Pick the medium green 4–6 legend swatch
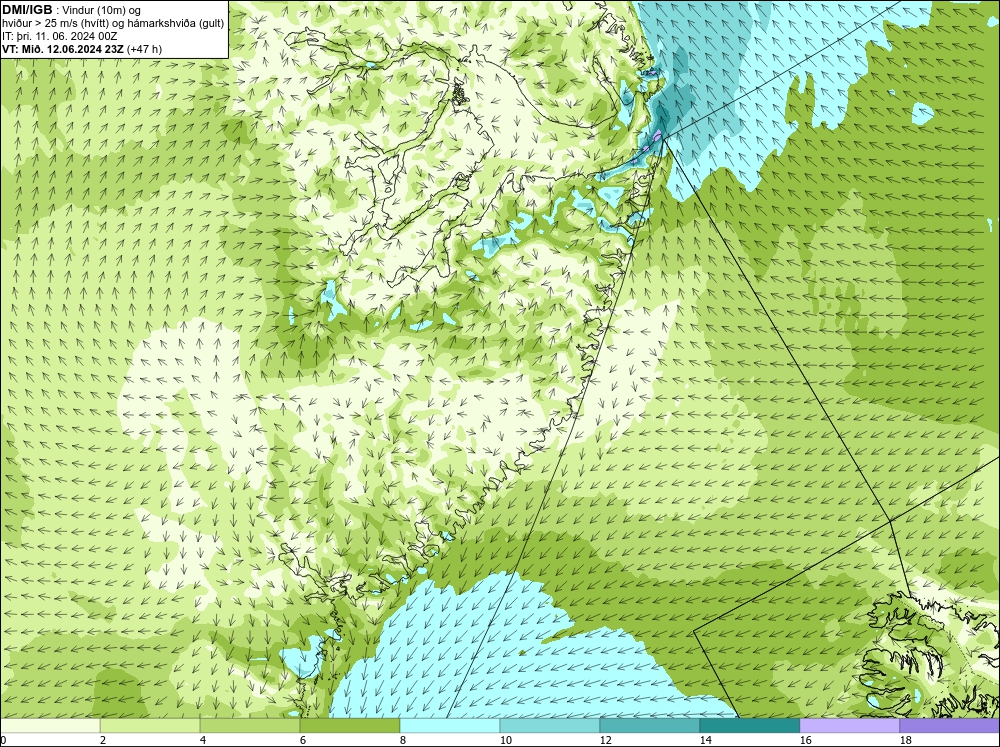The height and width of the screenshot is (747, 1000). point(250,725)
